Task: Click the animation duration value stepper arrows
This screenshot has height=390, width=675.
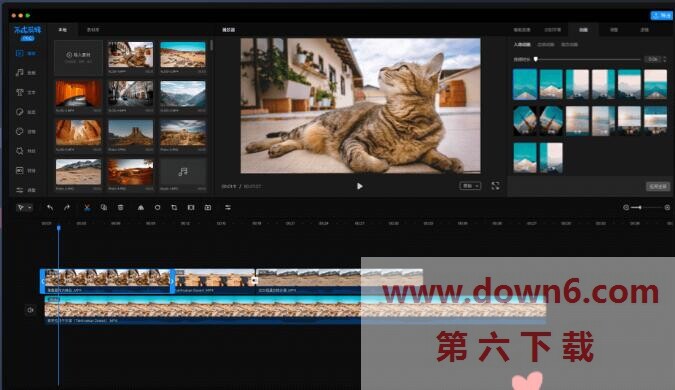Action: click(x=664, y=59)
